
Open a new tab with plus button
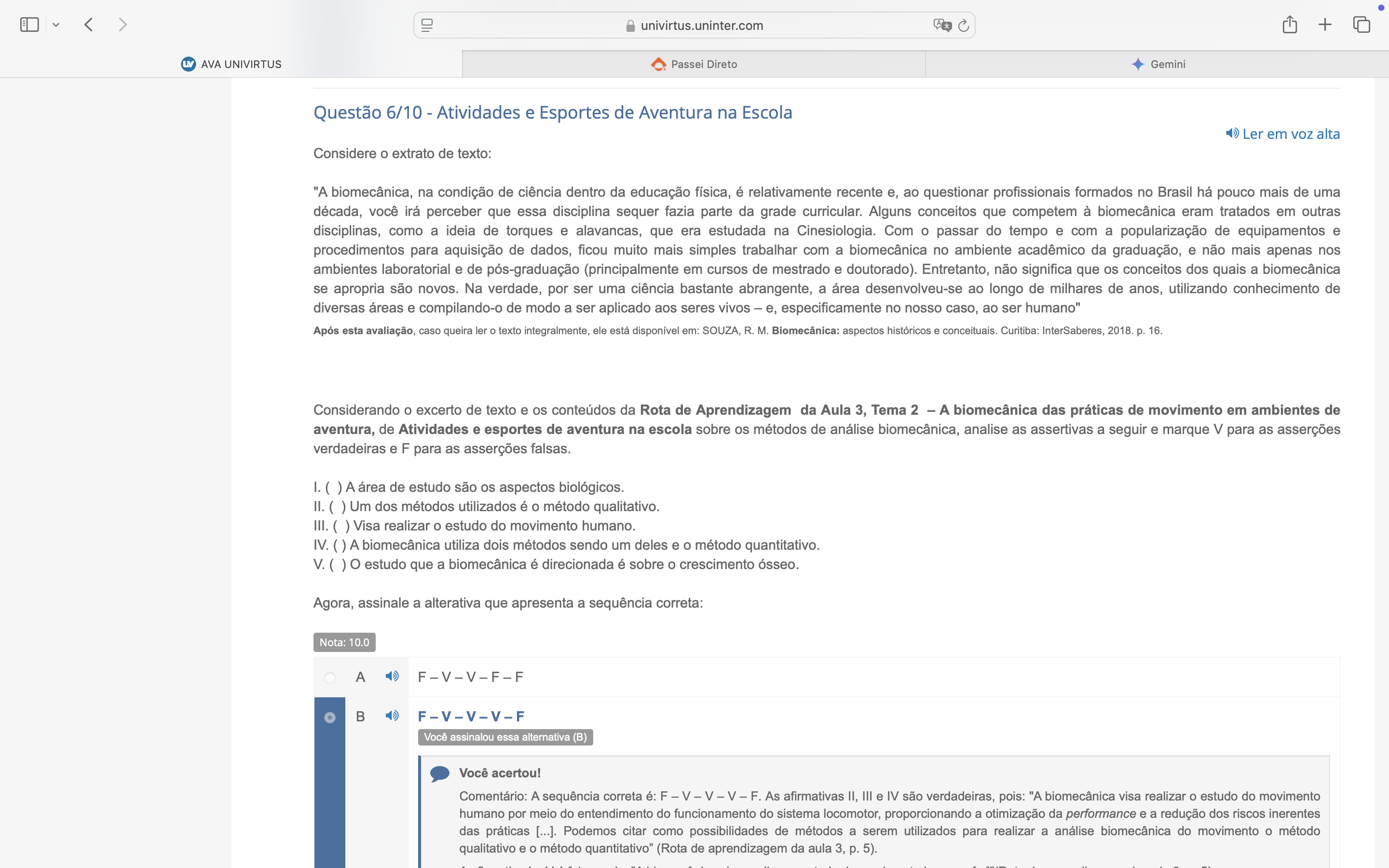[x=1325, y=25]
